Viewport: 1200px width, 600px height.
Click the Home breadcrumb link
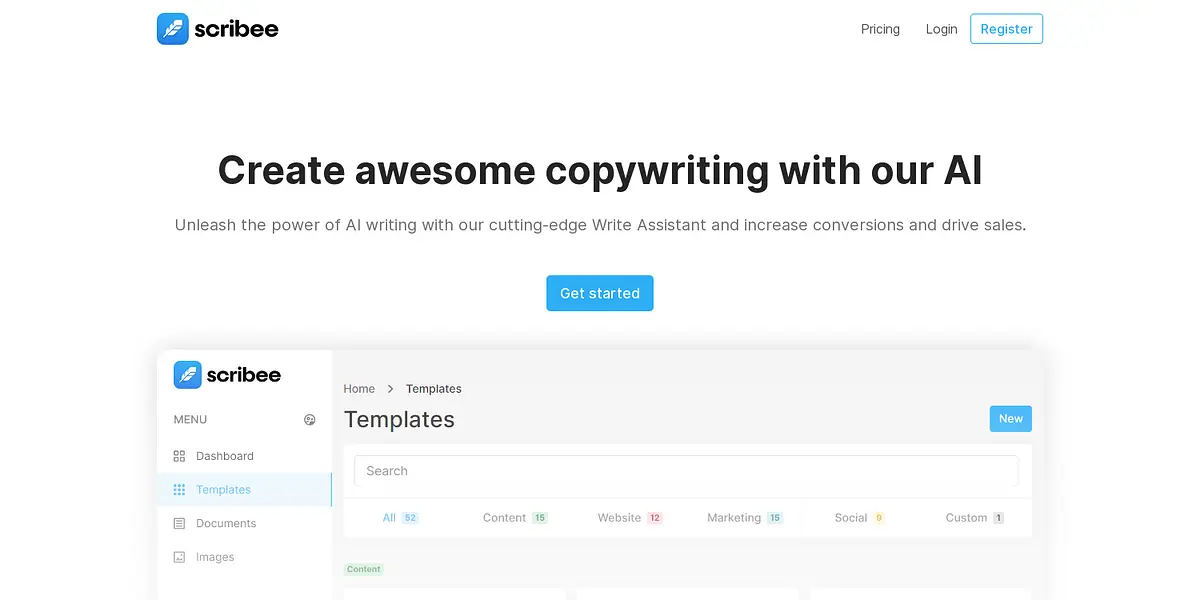click(x=359, y=389)
